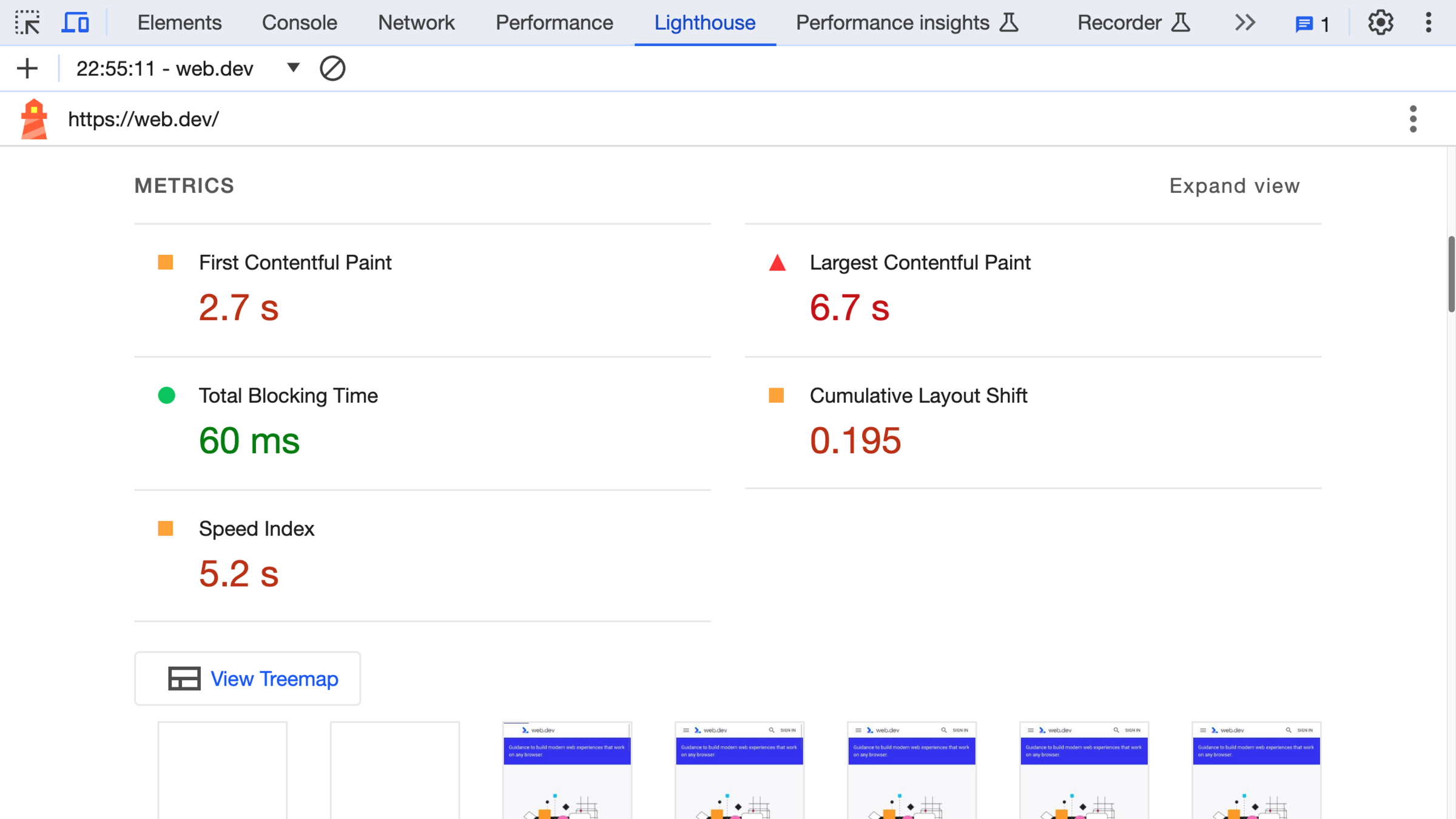Screen dimensions: 1456x819
Task: Activate the inspect element picker icon
Action: tap(27, 23)
